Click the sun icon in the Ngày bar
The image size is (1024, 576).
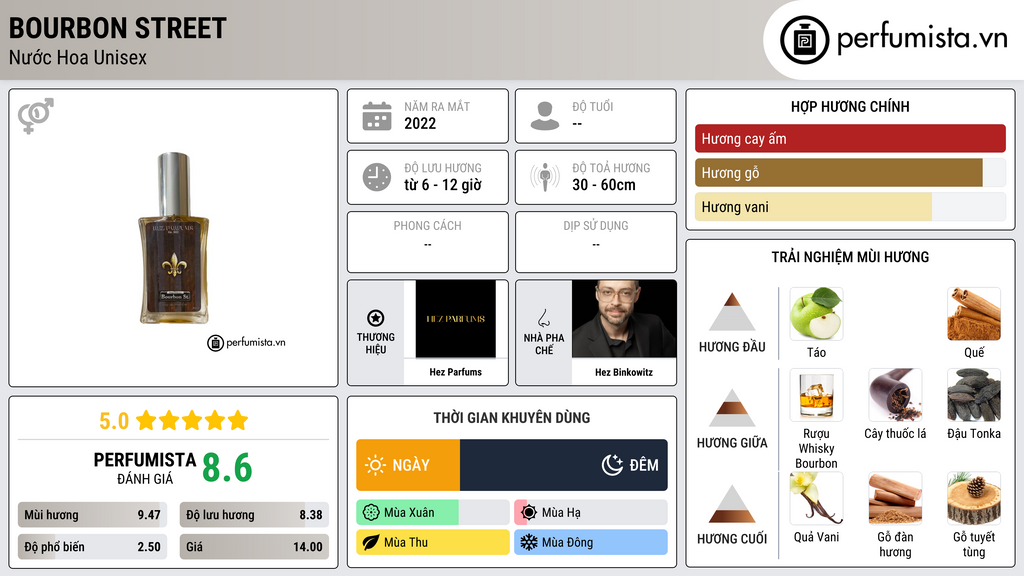tap(375, 465)
